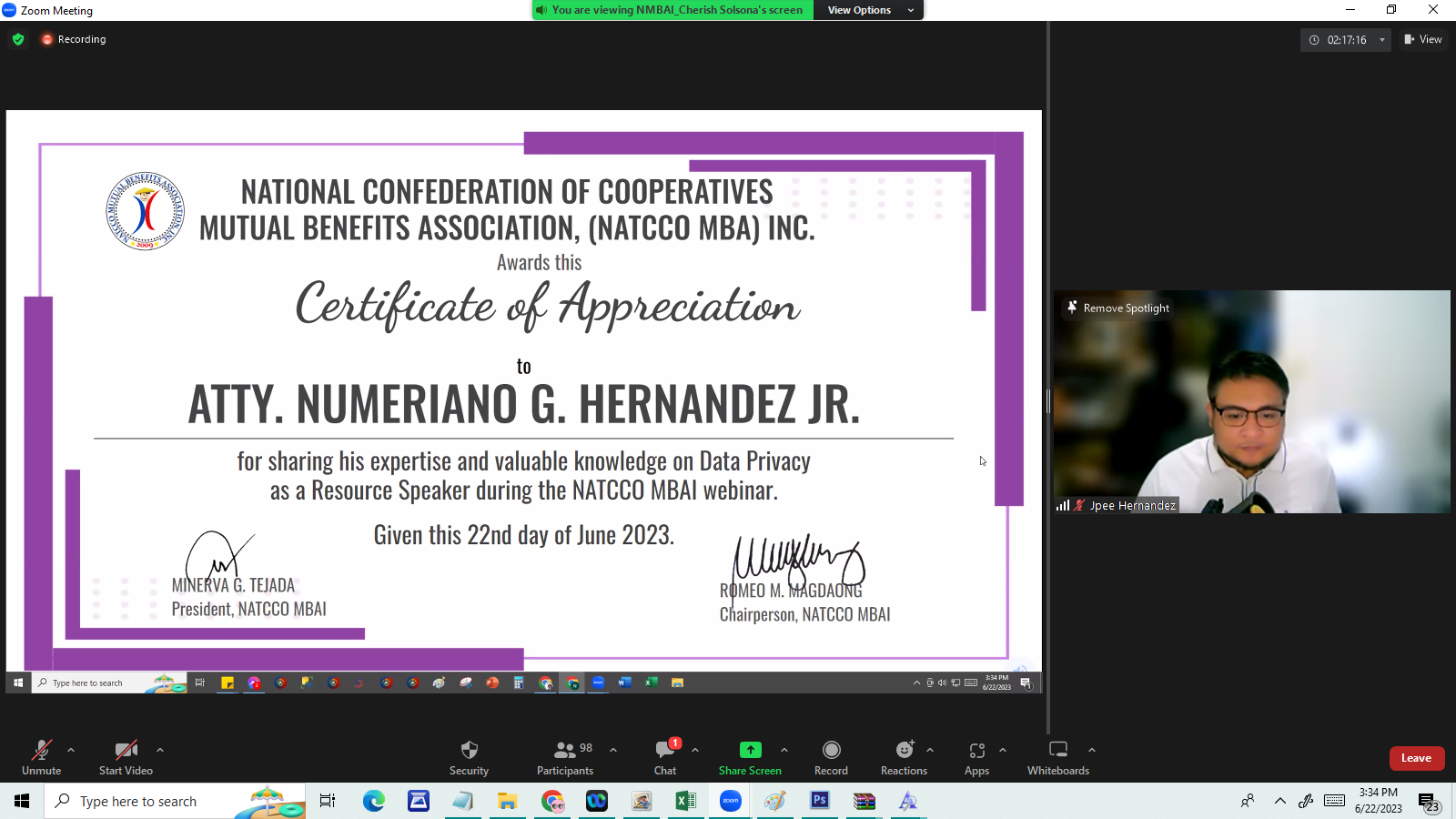Open File Explorer from the taskbar
Image resolution: width=1456 pixels, height=819 pixels.
pyautogui.click(x=507, y=801)
